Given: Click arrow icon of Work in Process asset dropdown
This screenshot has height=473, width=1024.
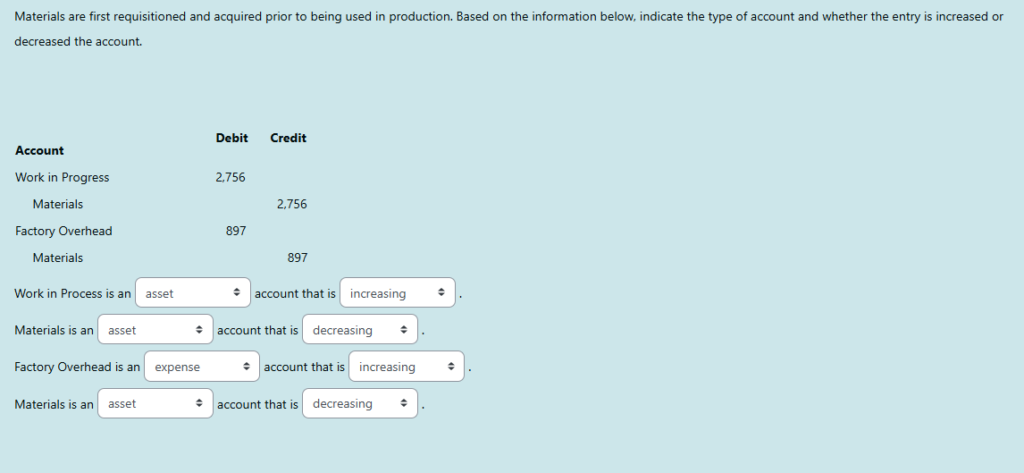Looking at the screenshot, I should [236, 294].
